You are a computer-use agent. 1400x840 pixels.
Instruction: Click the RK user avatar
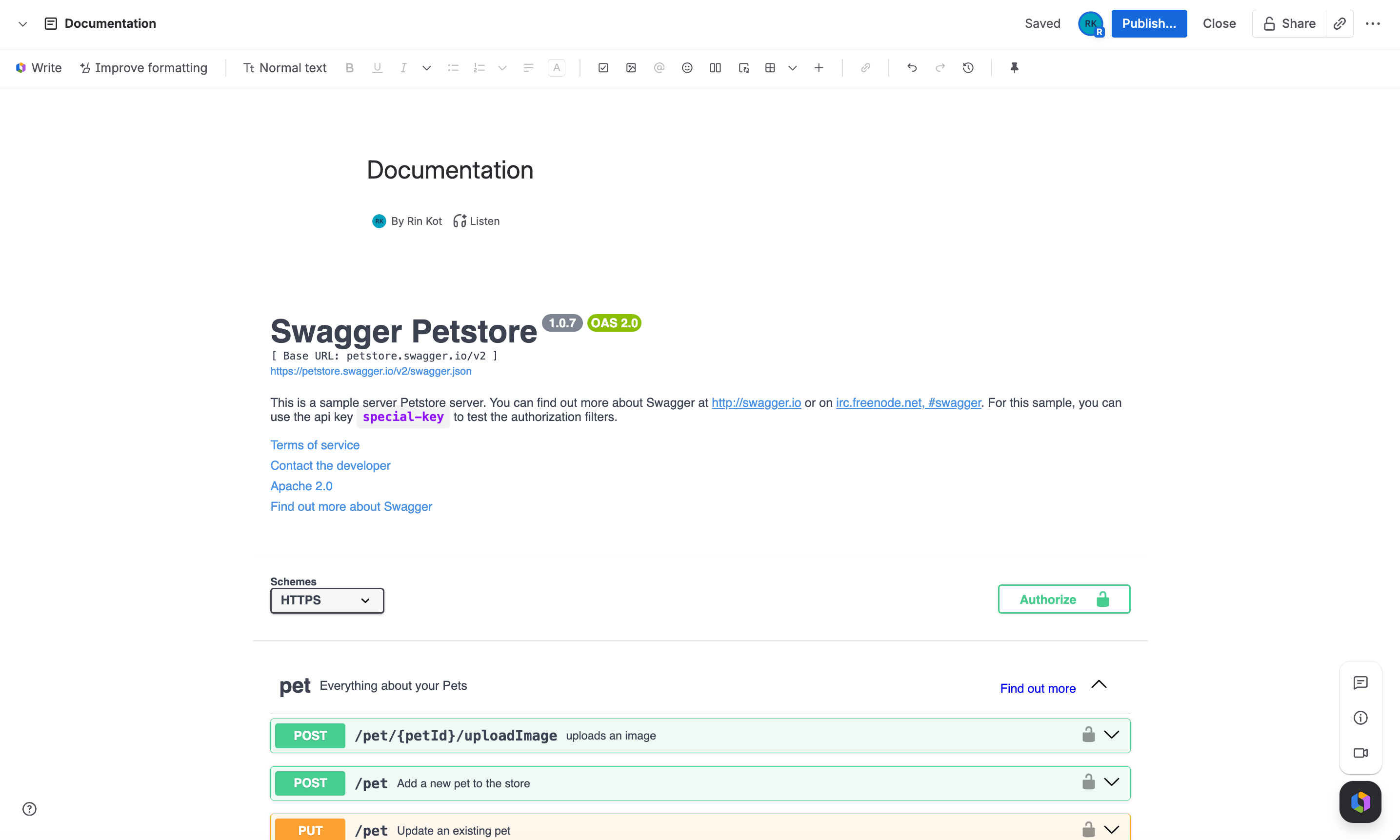pyautogui.click(x=1091, y=24)
